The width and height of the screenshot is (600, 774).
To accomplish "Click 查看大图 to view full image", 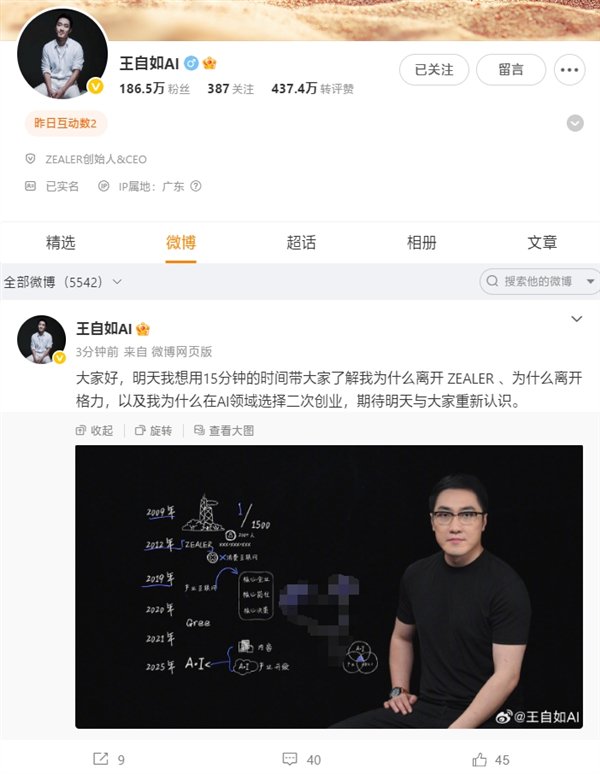I will tap(224, 430).
